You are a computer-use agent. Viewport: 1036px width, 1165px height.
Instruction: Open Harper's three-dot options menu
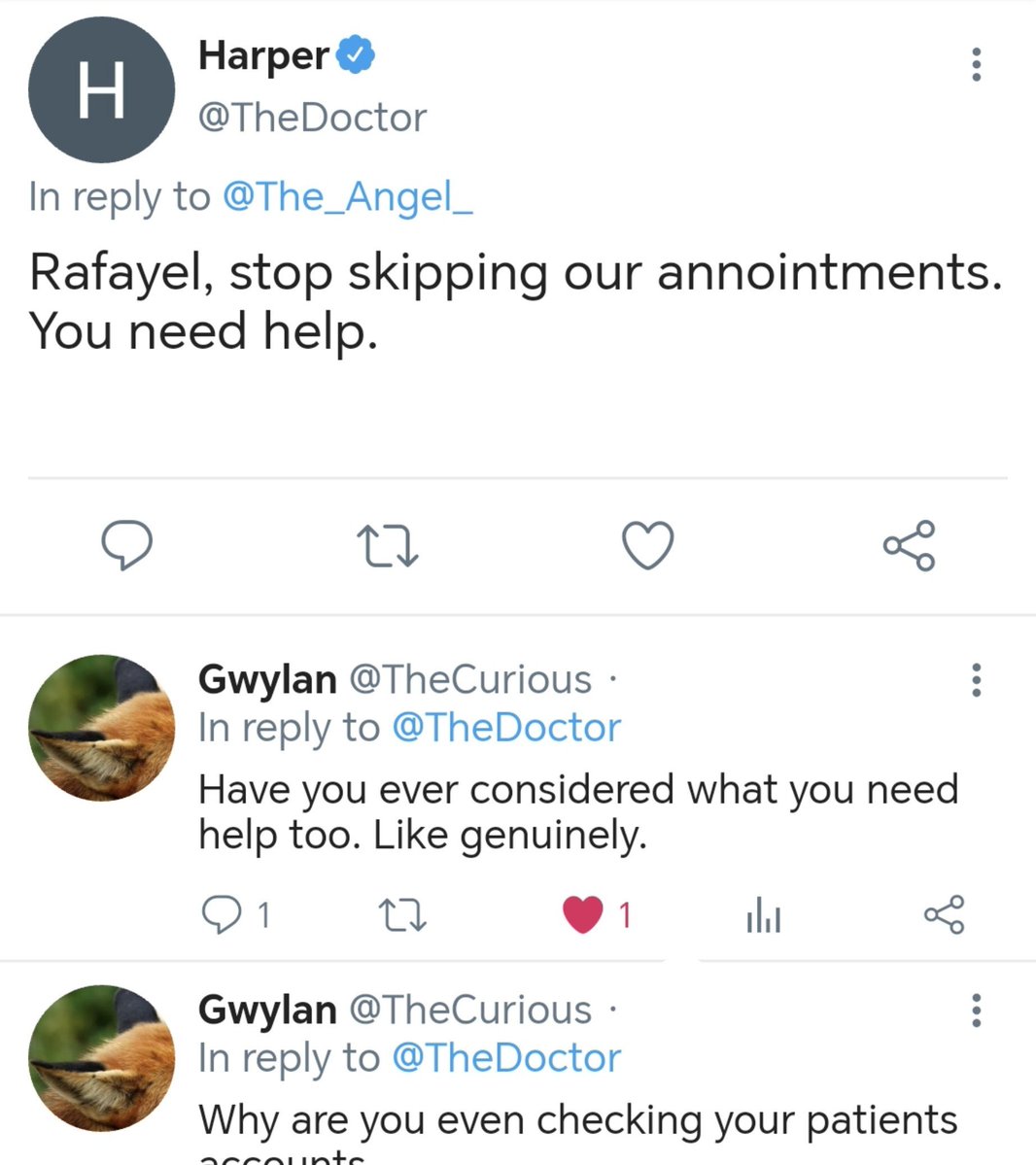pos(977,65)
